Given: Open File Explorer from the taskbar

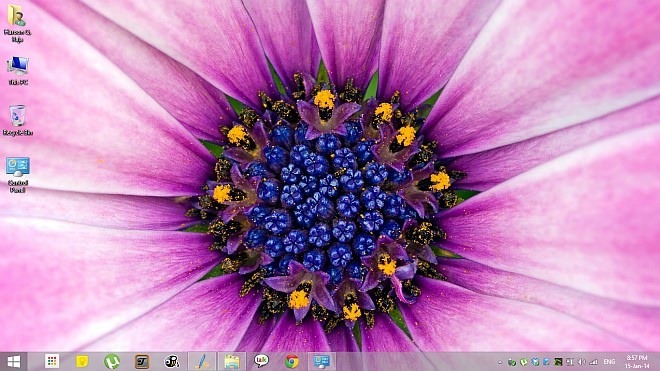Looking at the screenshot, I should tap(232, 361).
